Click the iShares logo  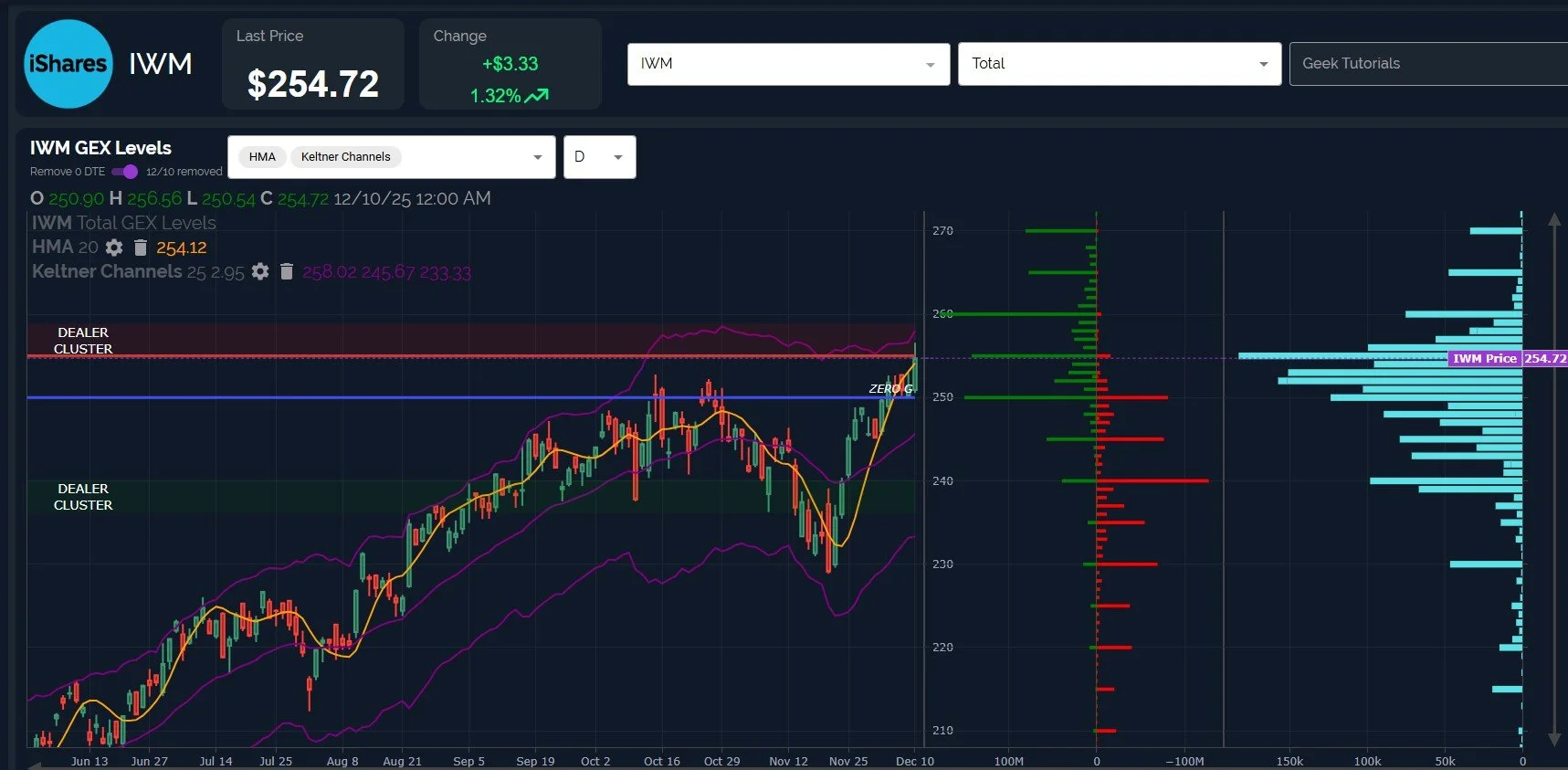tap(68, 64)
